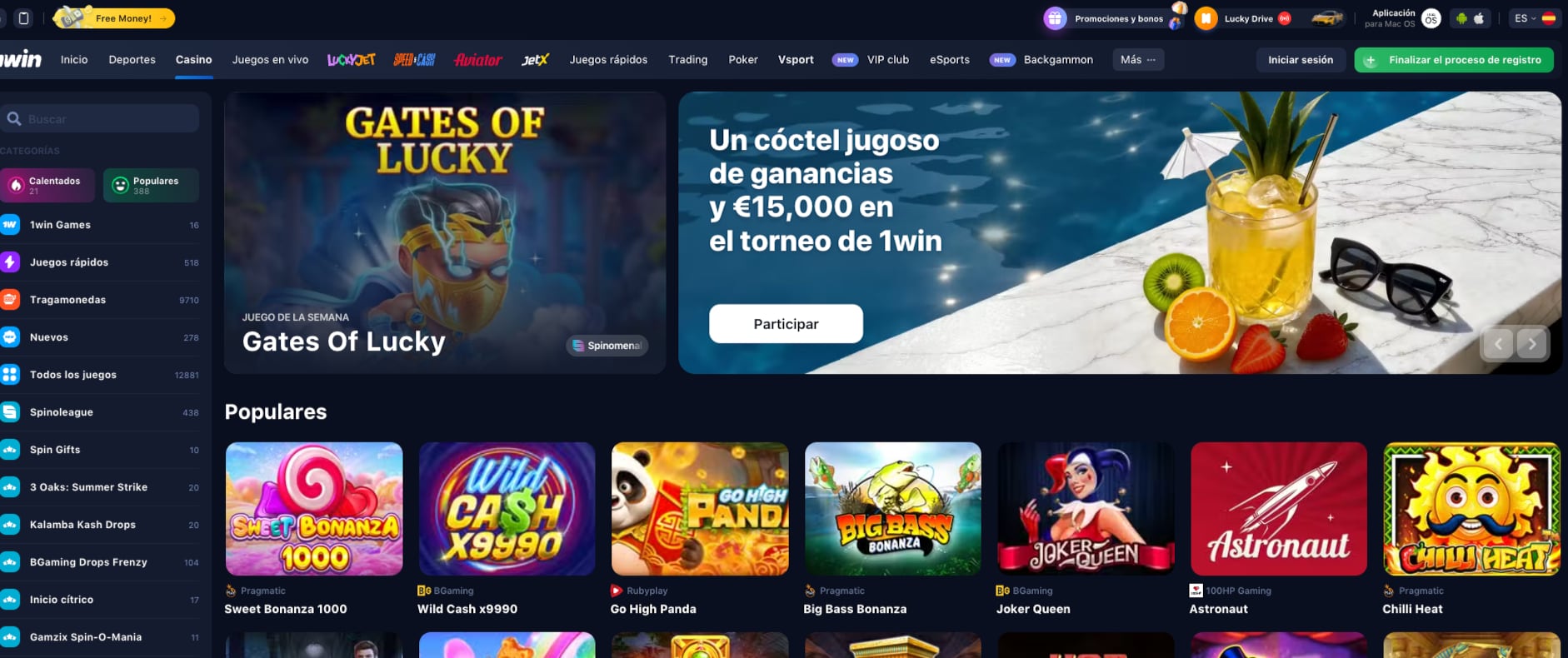The height and width of the screenshot is (658, 1568).
Task: Open the JetX logo link
Action: click(x=535, y=60)
